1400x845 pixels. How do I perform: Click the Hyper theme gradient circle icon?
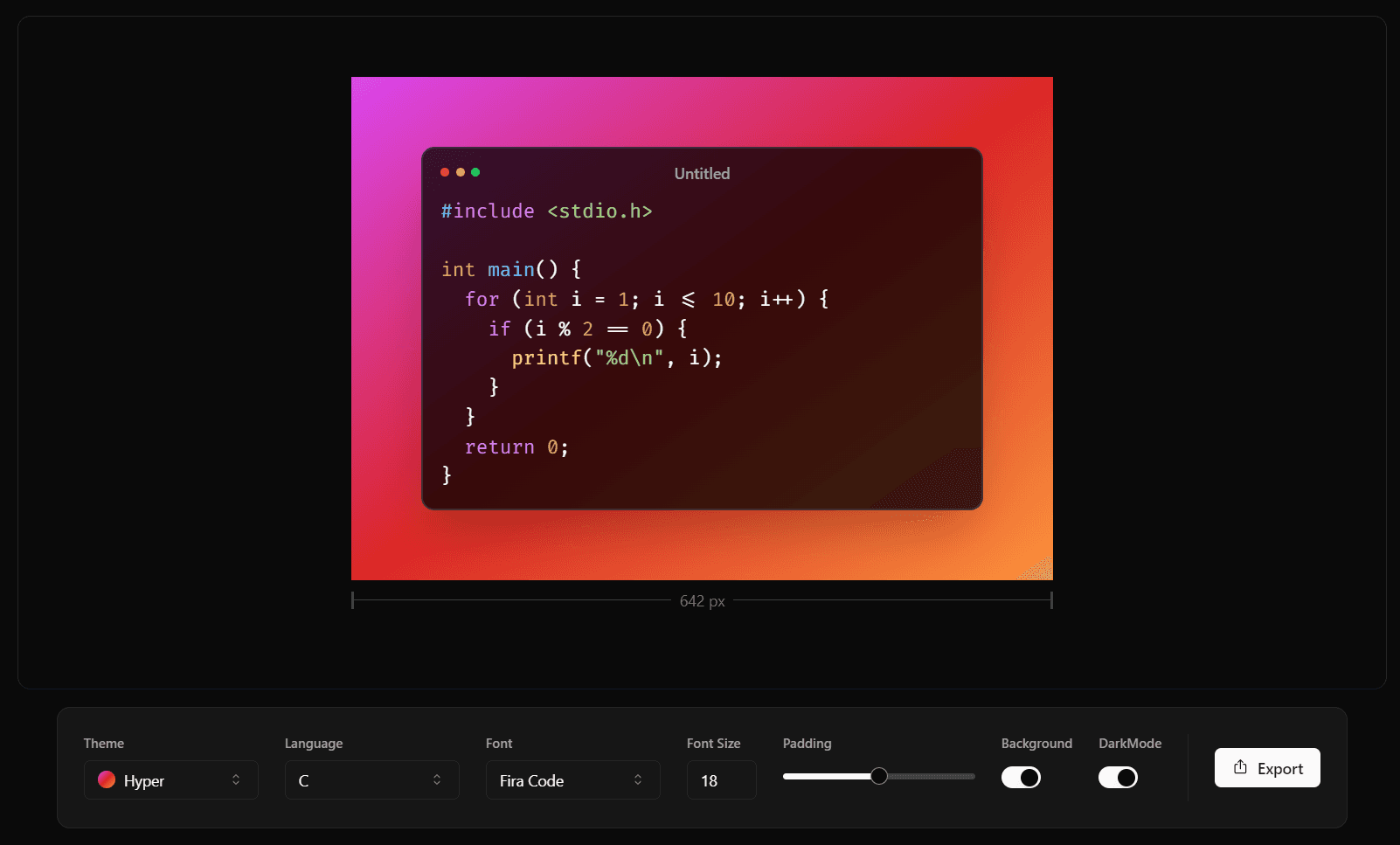tap(107, 780)
